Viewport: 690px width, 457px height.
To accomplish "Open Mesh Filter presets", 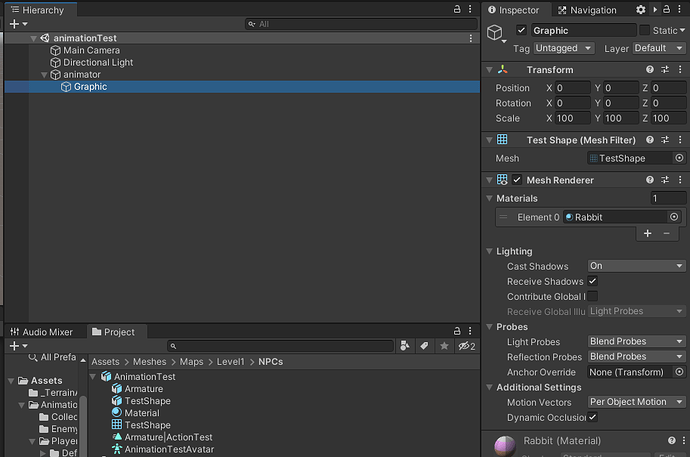I will (x=665, y=140).
